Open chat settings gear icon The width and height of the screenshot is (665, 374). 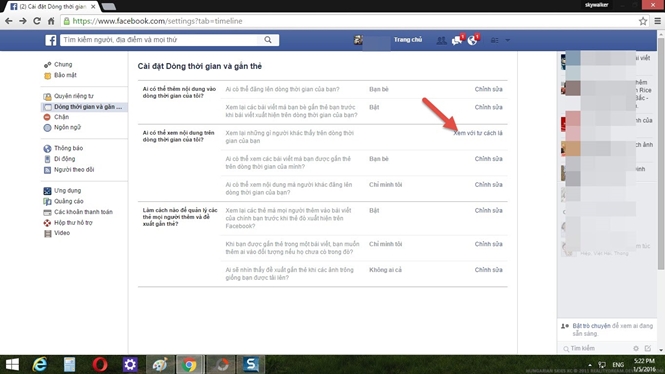(x=636, y=348)
